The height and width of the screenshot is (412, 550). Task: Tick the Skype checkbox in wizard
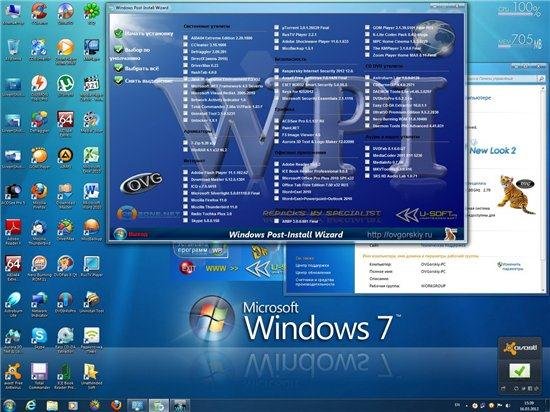(x=185, y=221)
